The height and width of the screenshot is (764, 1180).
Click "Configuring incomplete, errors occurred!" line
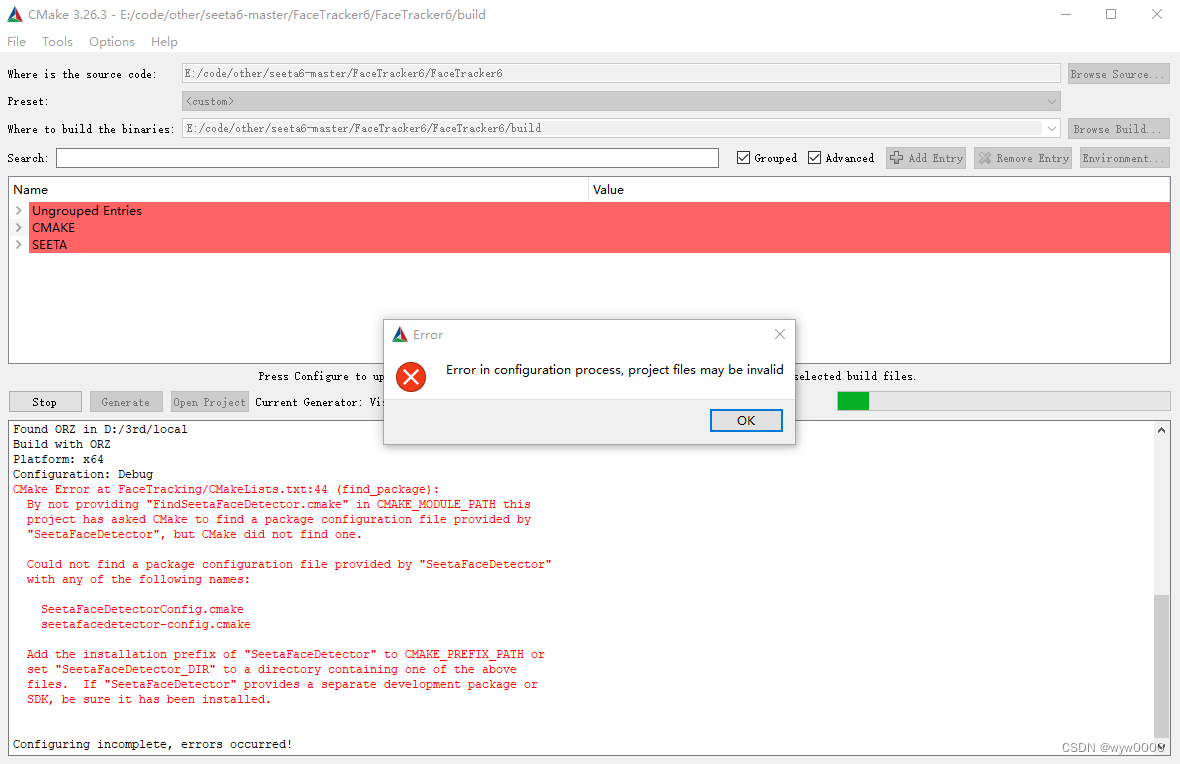point(152,744)
